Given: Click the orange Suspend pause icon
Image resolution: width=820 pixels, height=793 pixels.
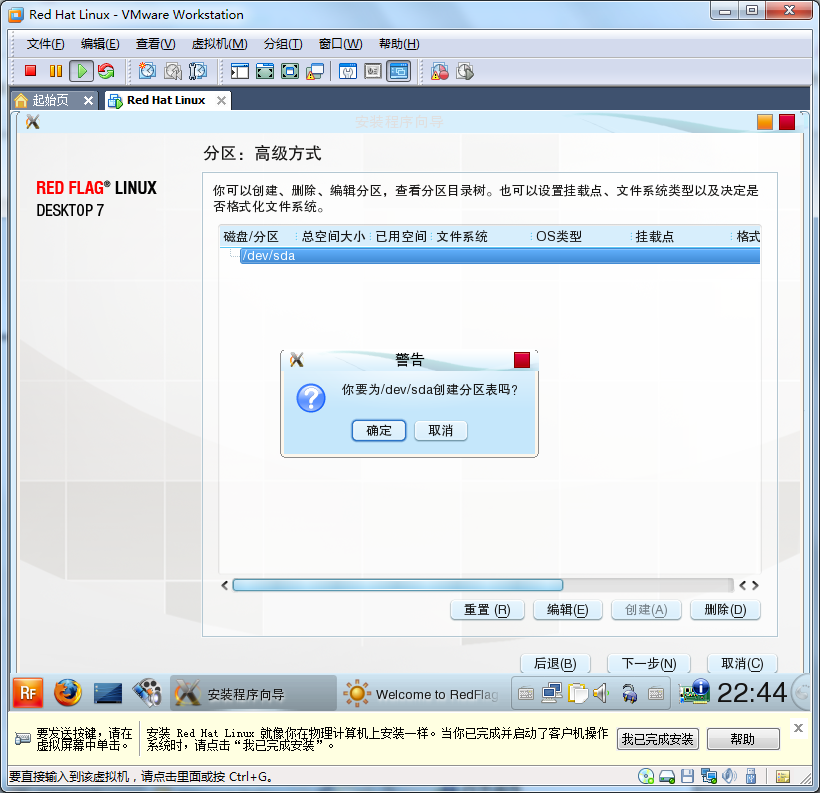Looking at the screenshot, I should [x=56, y=71].
